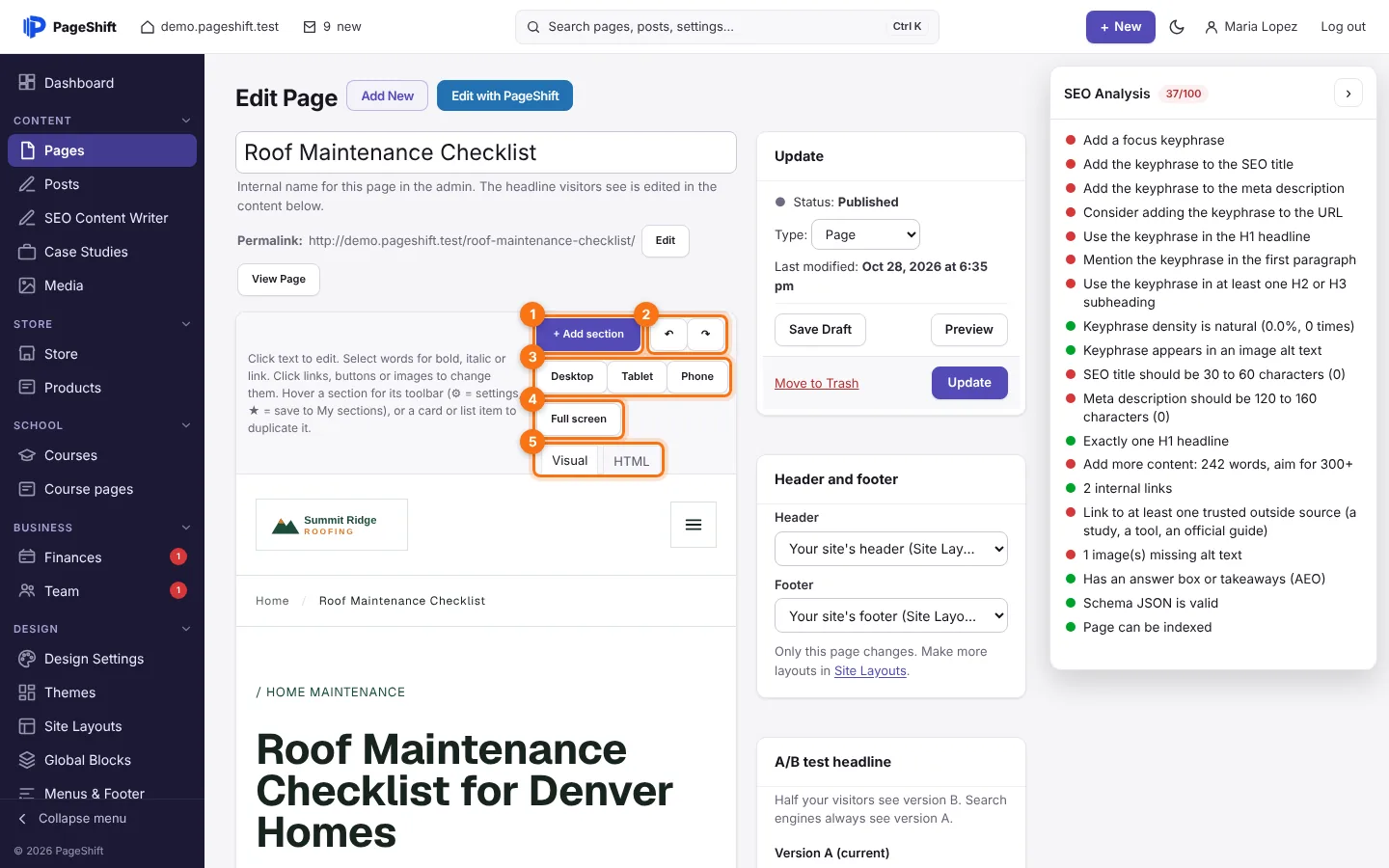Image resolution: width=1389 pixels, height=868 pixels.
Task: Open Finances in the sidebar
Action: (102, 557)
